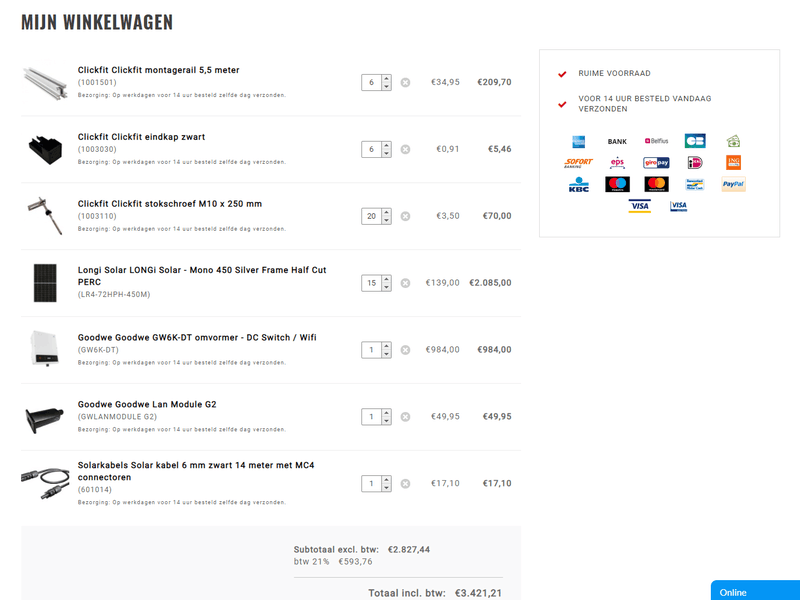The width and height of the screenshot is (800, 600).
Task: Select the Belfius payment icon
Action: (x=656, y=141)
